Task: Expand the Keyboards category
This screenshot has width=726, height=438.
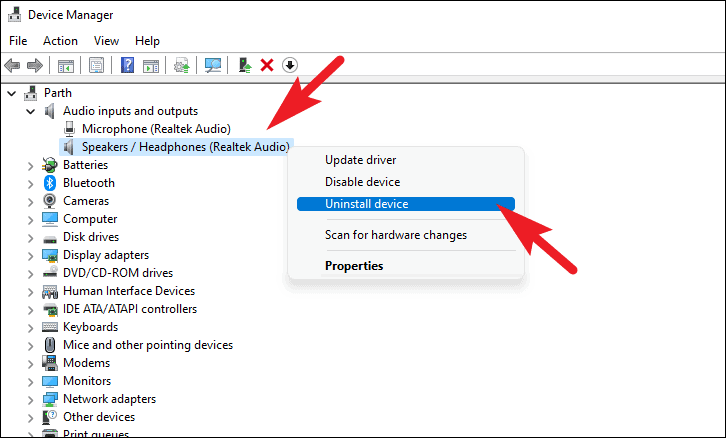Action: 31,328
